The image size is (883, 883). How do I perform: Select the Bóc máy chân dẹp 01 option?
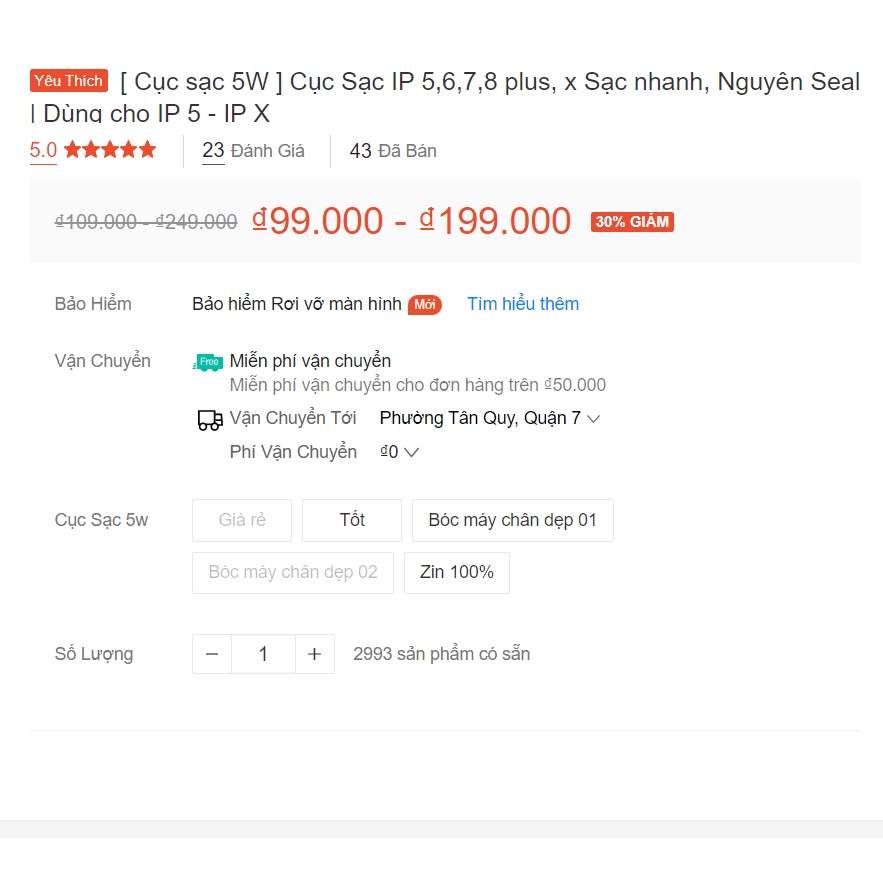(512, 520)
